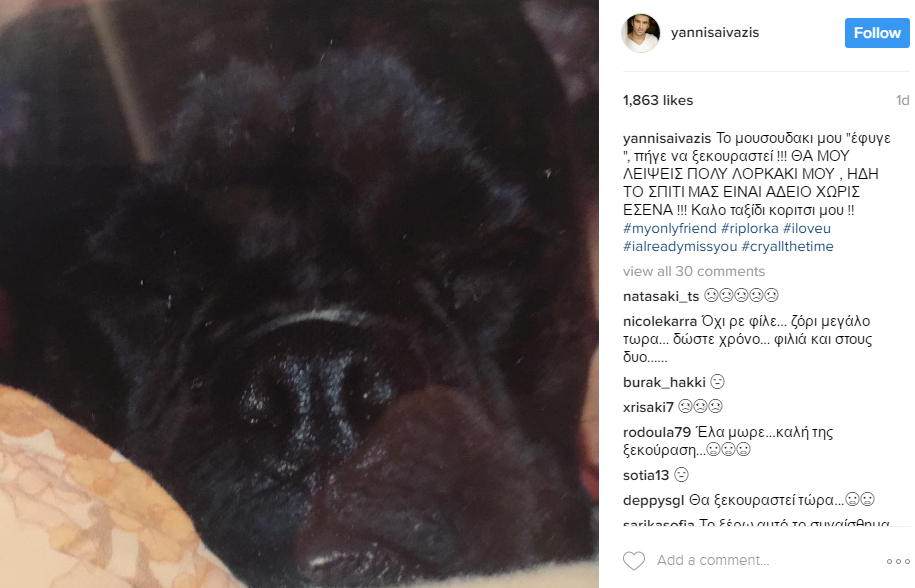Click the heart like icon
Screen dimensions: 915x588
click(634, 561)
